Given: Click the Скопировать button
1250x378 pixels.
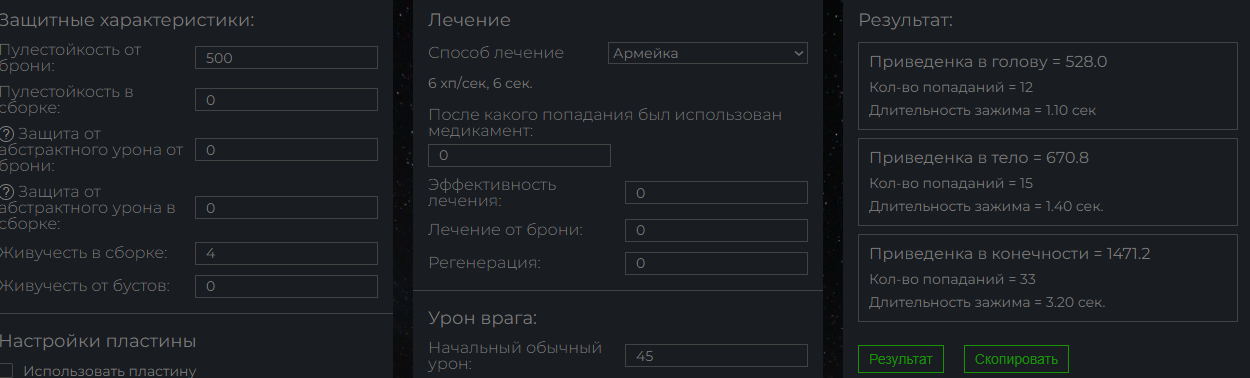Looking at the screenshot, I should coord(1016,359).
